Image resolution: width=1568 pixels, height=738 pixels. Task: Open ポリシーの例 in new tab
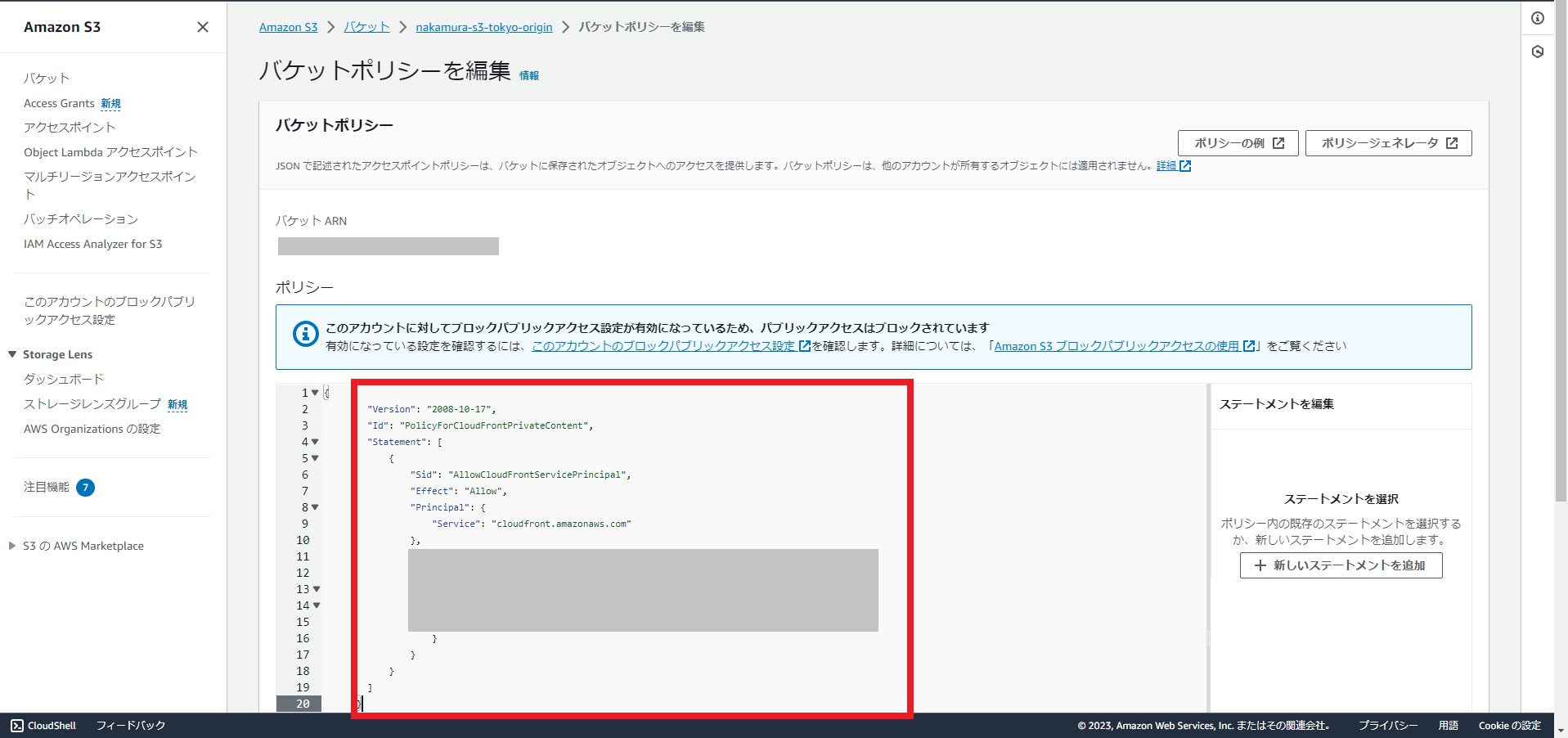coord(1238,143)
